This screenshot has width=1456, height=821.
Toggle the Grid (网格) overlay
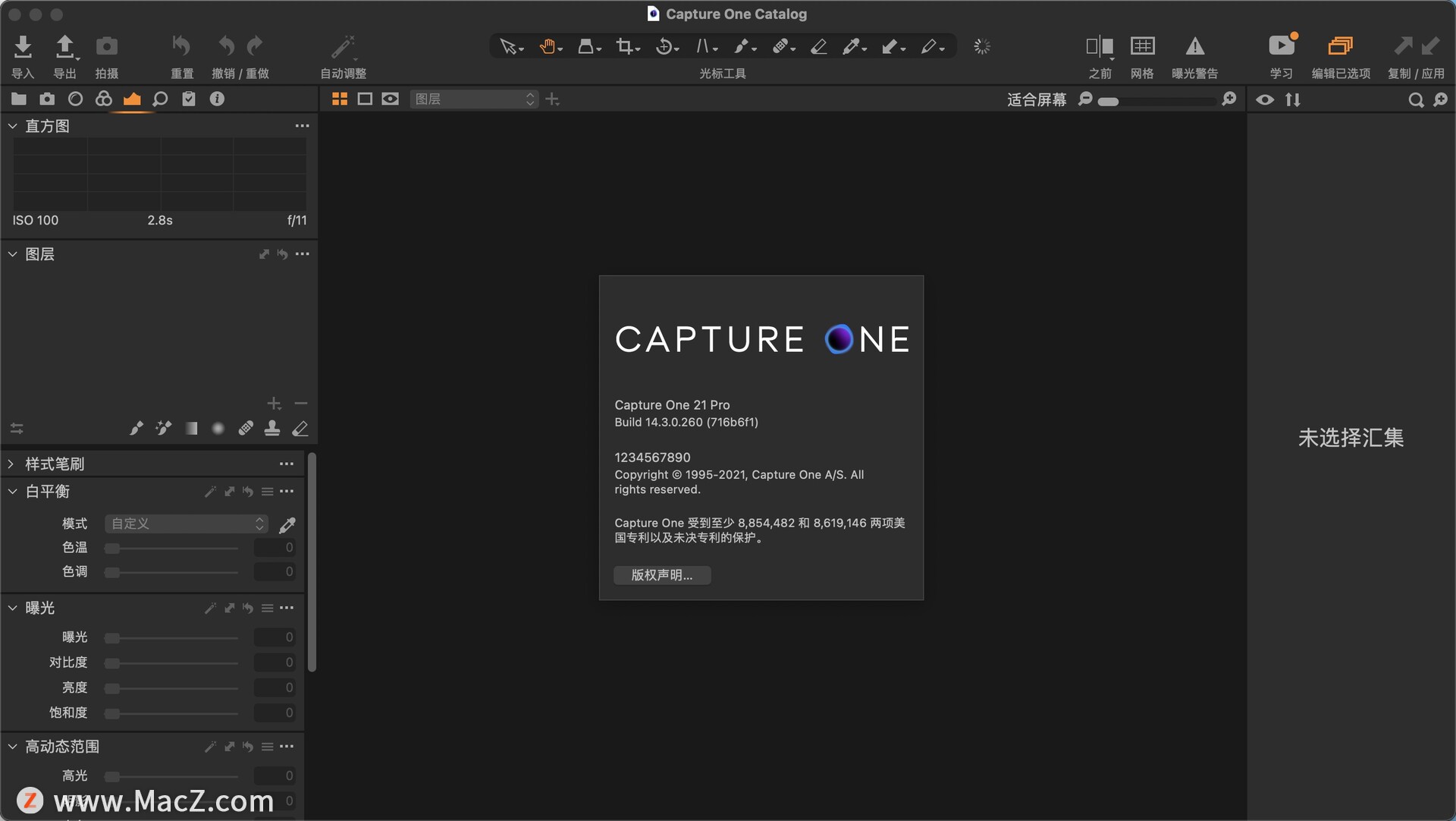1142,46
